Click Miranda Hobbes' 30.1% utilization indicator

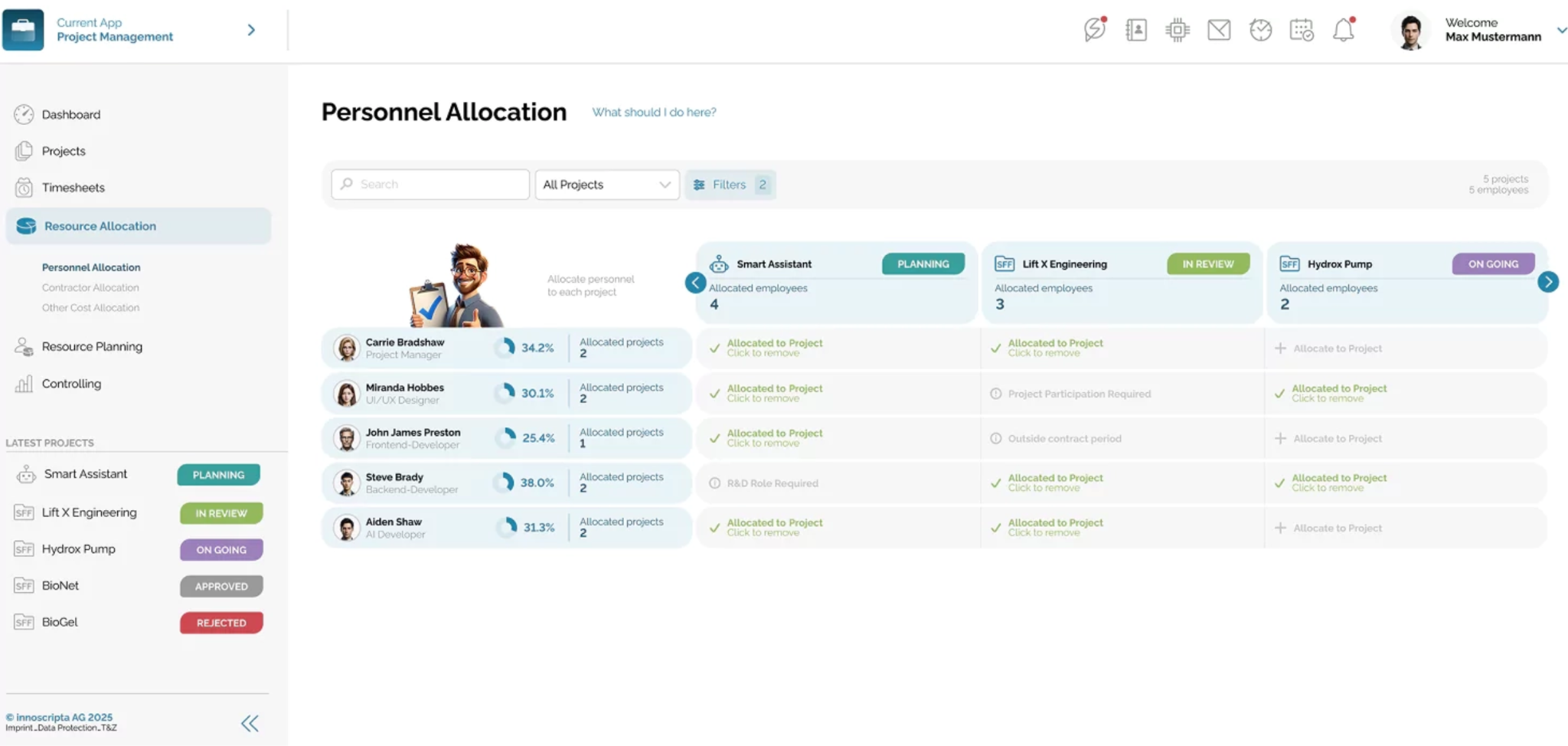525,393
